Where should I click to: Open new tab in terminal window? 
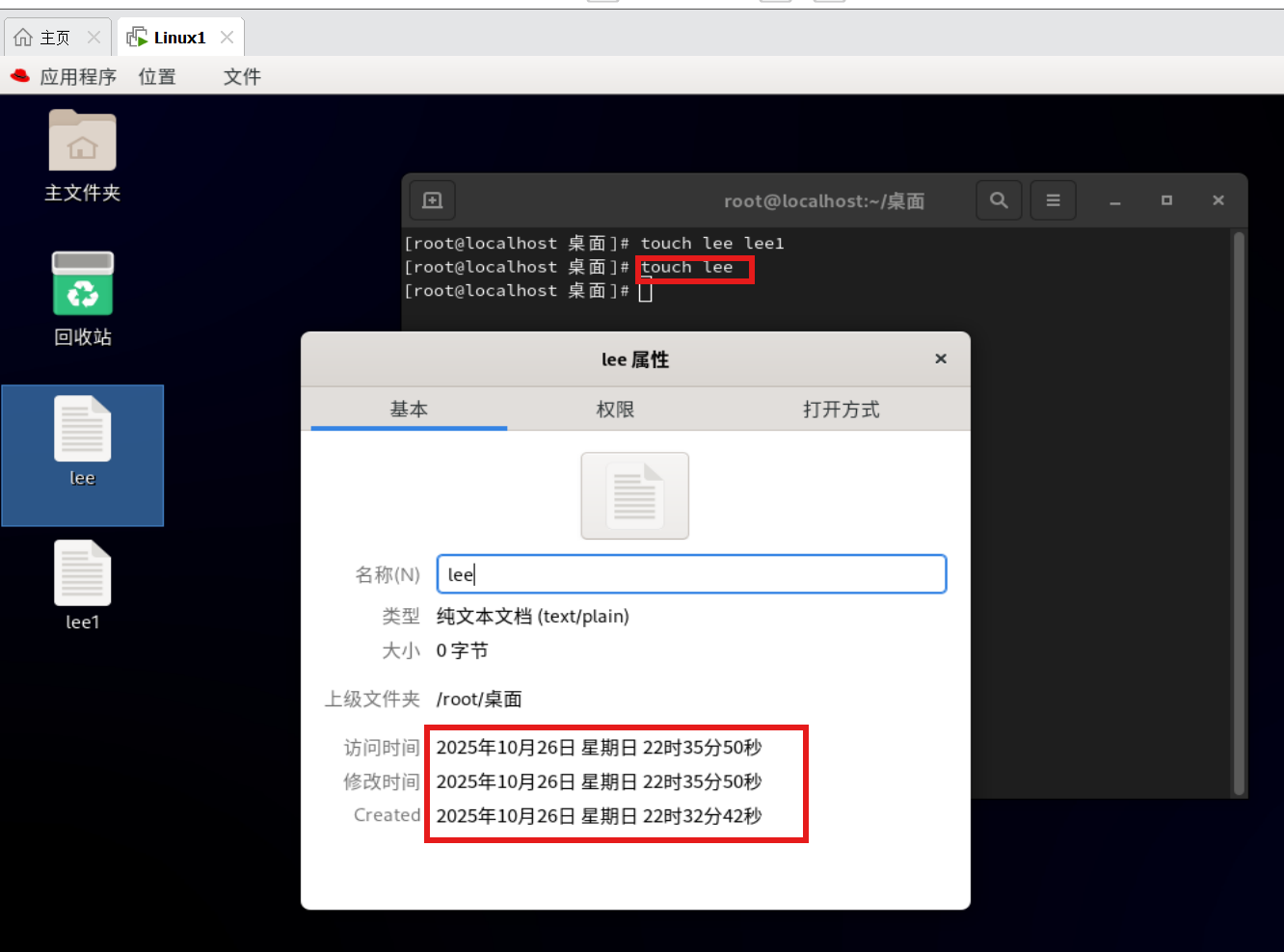click(x=433, y=200)
